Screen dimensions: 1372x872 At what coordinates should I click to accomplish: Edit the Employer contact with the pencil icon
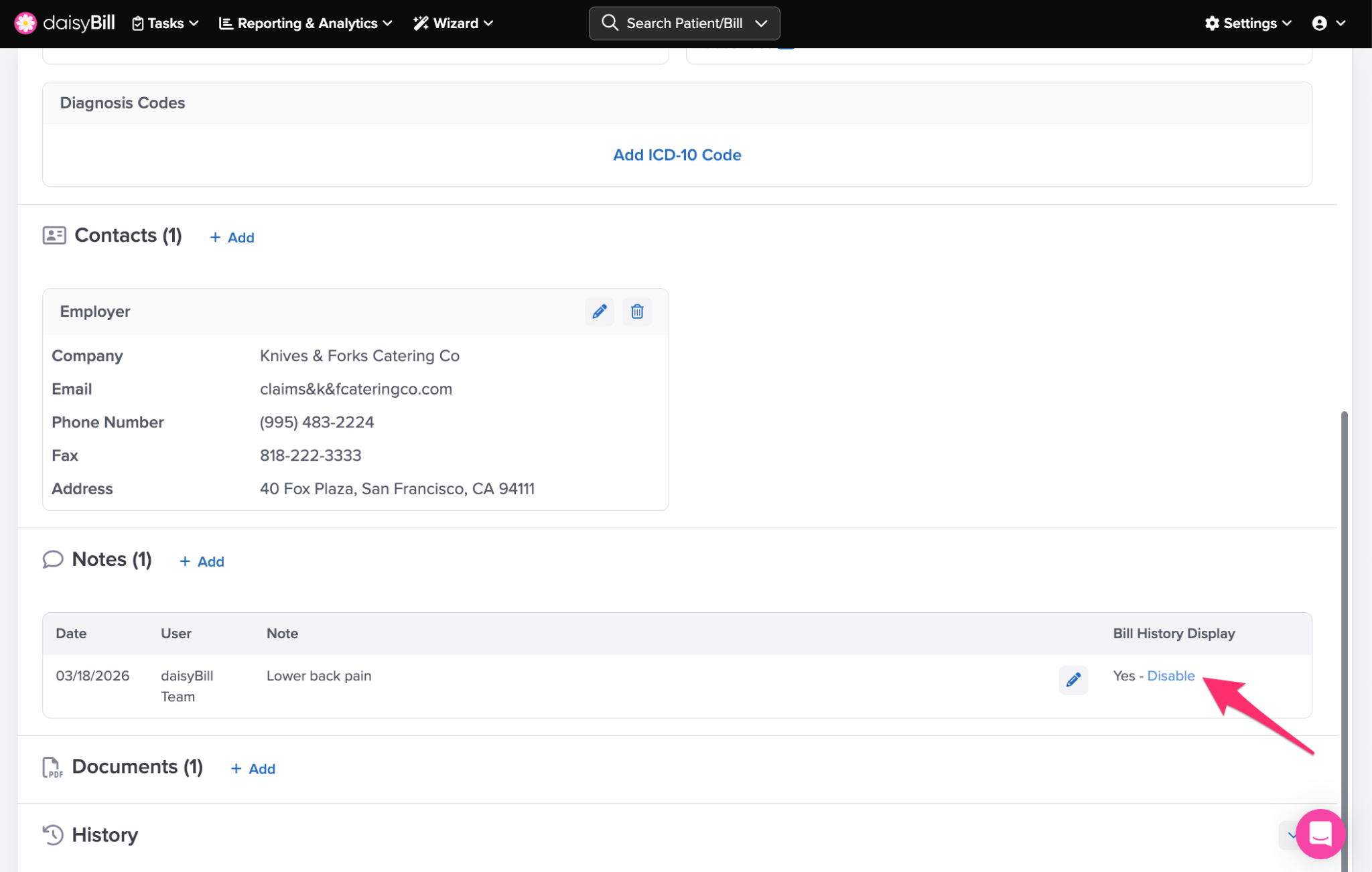coord(599,311)
